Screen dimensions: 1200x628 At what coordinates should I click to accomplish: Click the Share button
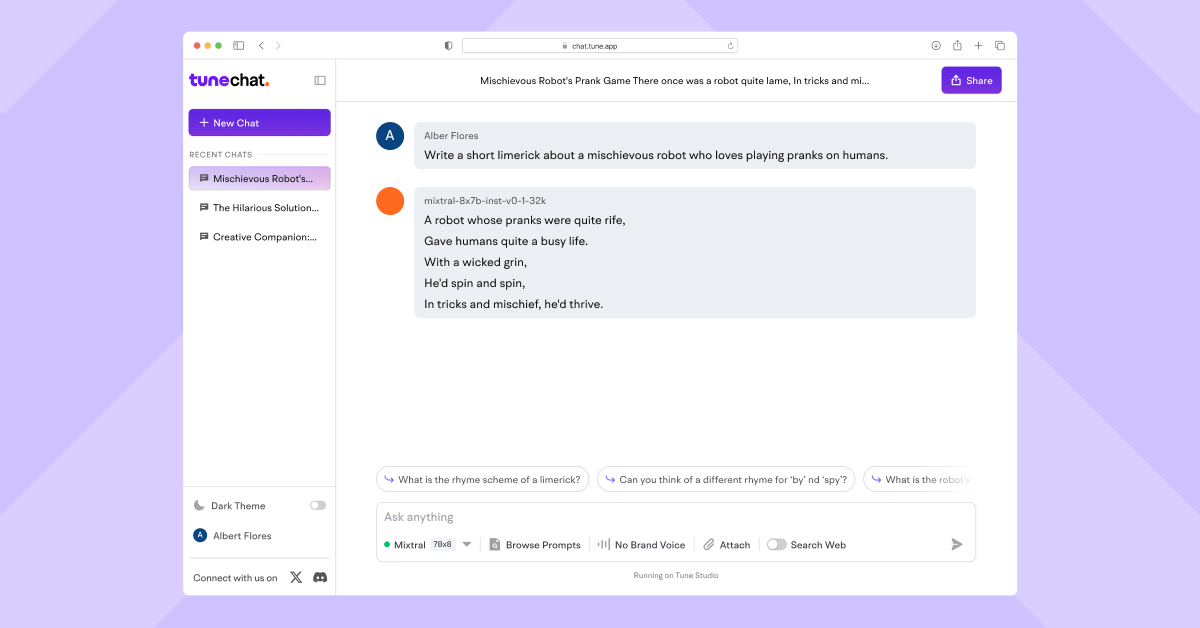(970, 80)
